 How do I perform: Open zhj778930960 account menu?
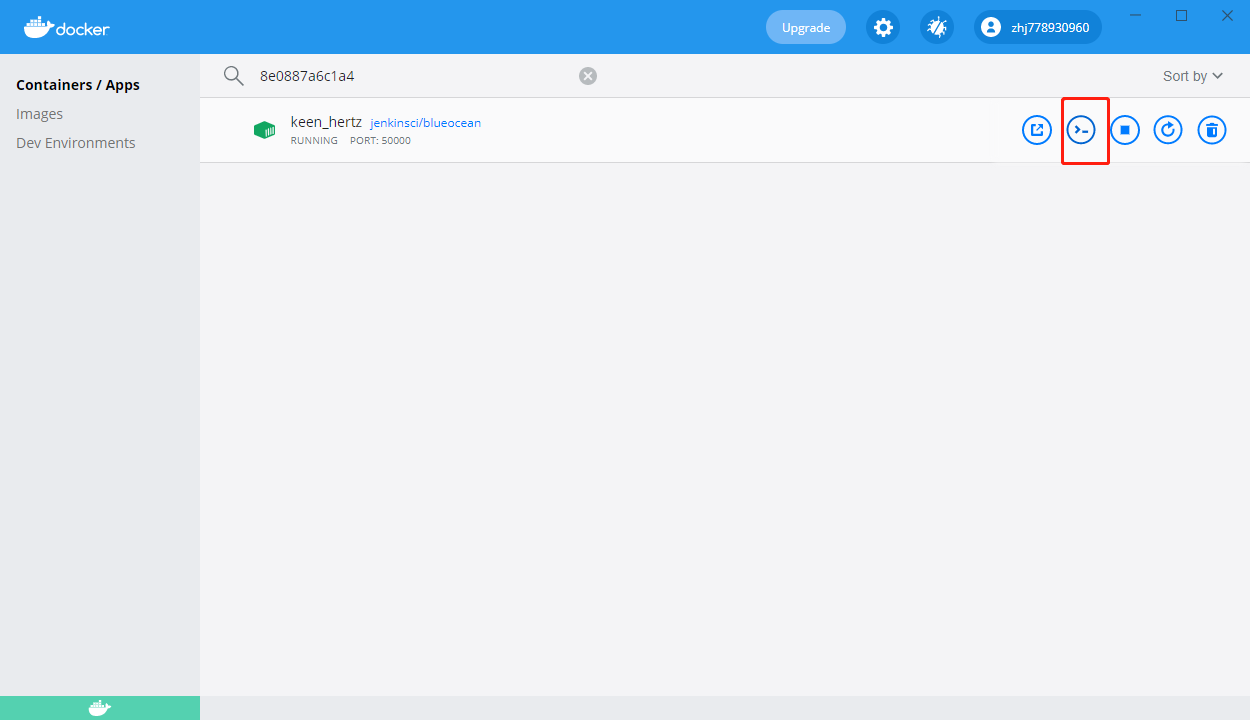[1038, 27]
